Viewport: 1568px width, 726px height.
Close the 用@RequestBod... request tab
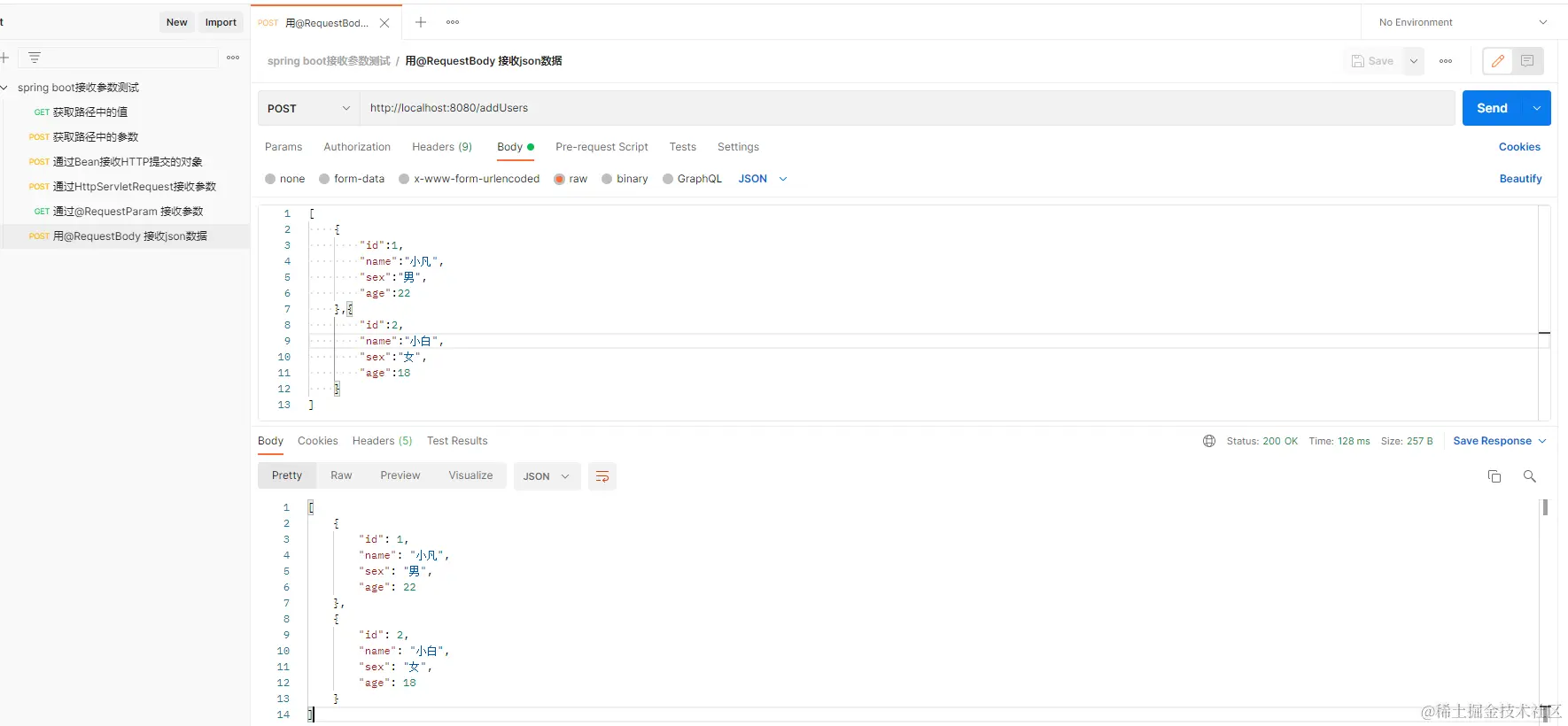[x=384, y=23]
